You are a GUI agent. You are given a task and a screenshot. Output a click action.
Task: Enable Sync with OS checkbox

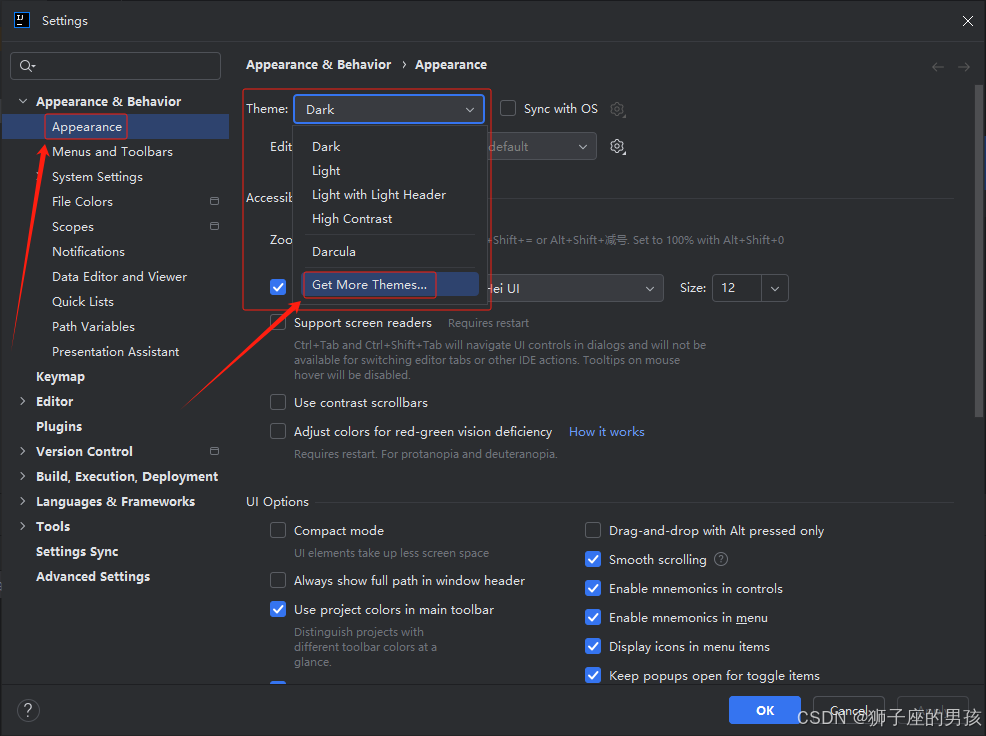(507, 108)
